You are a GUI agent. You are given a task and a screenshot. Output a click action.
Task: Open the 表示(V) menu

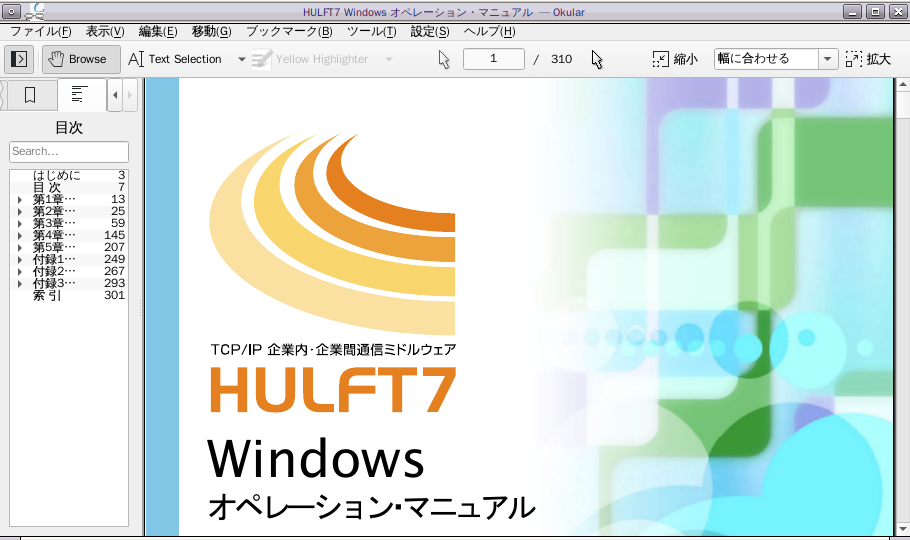coord(105,31)
